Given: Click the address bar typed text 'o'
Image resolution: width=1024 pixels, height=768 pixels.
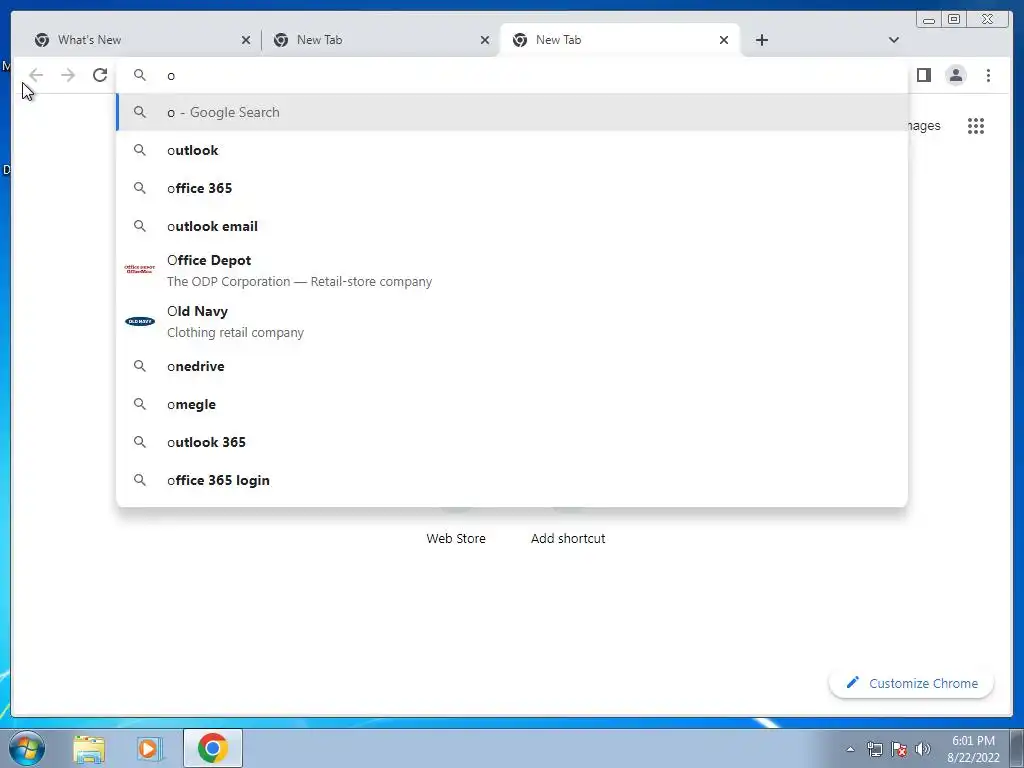Looking at the screenshot, I should [x=171, y=76].
